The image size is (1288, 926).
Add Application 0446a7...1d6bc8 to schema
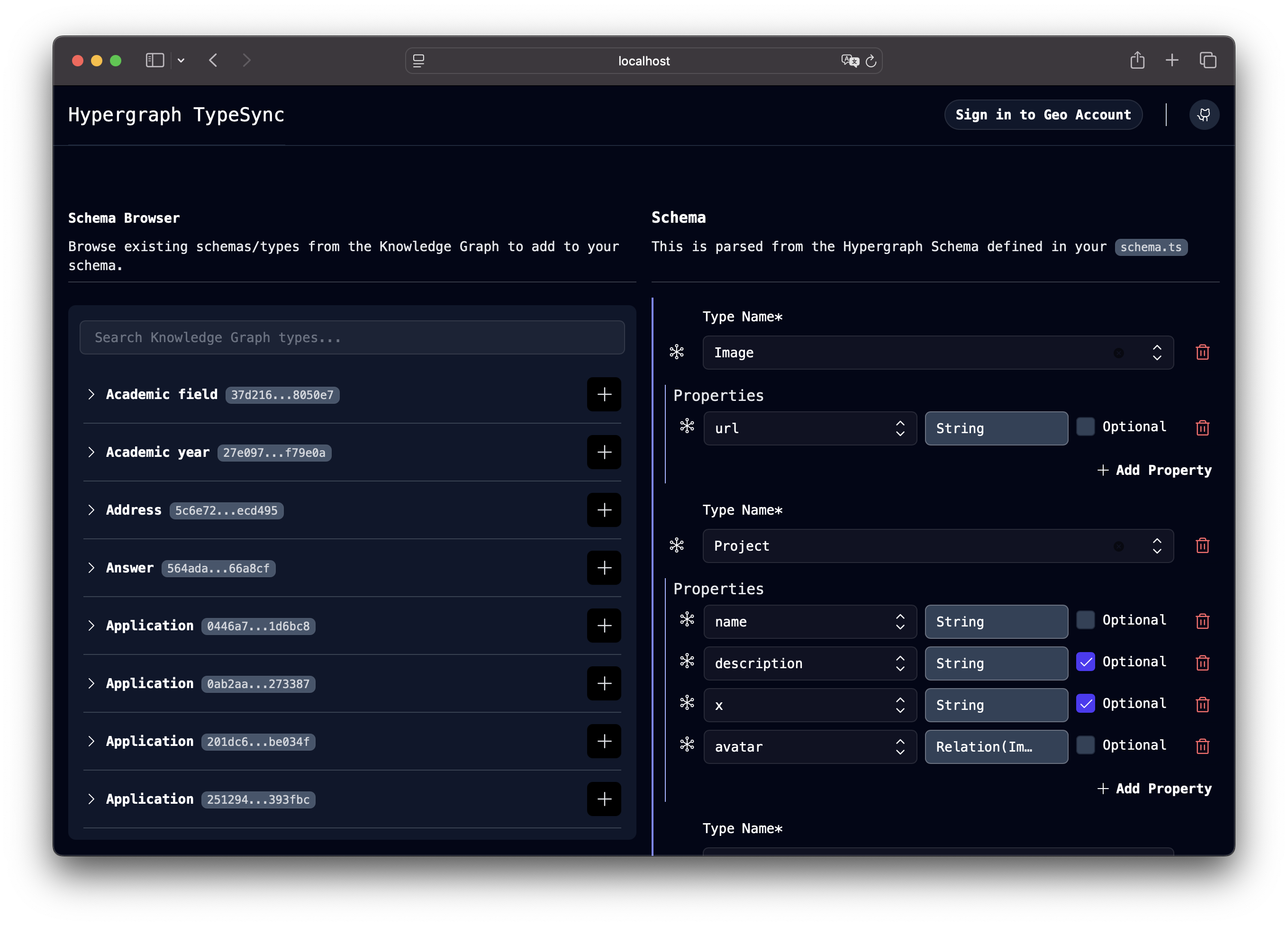[x=604, y=626]
